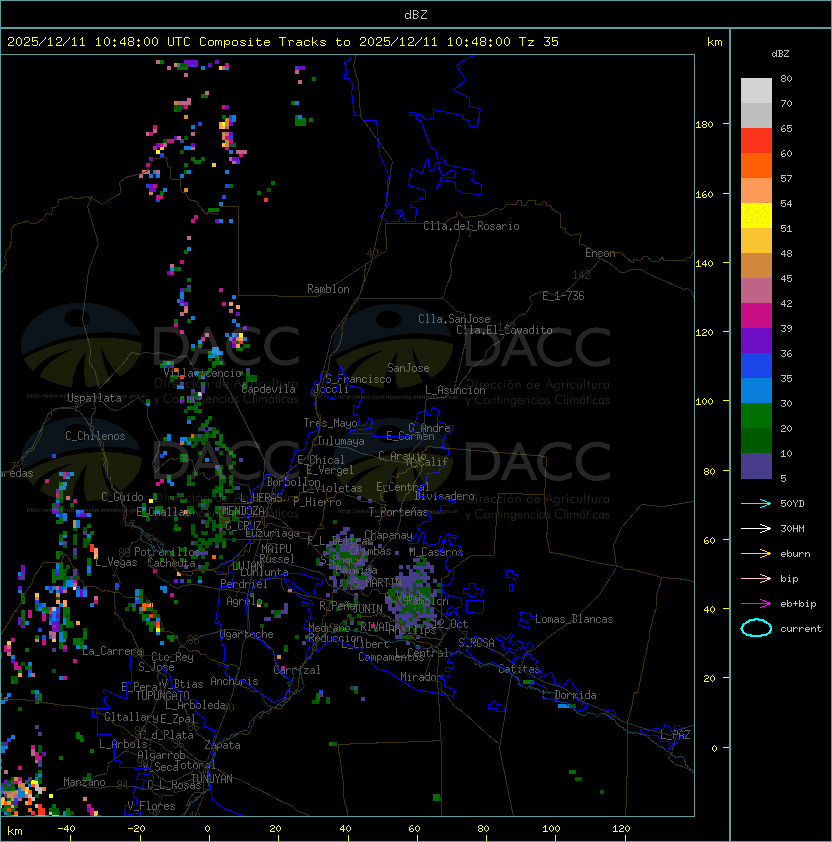This screenshot has width=832, height=842.
Task: Click the Lomas_Blancas label
Action: pos(574,619)
